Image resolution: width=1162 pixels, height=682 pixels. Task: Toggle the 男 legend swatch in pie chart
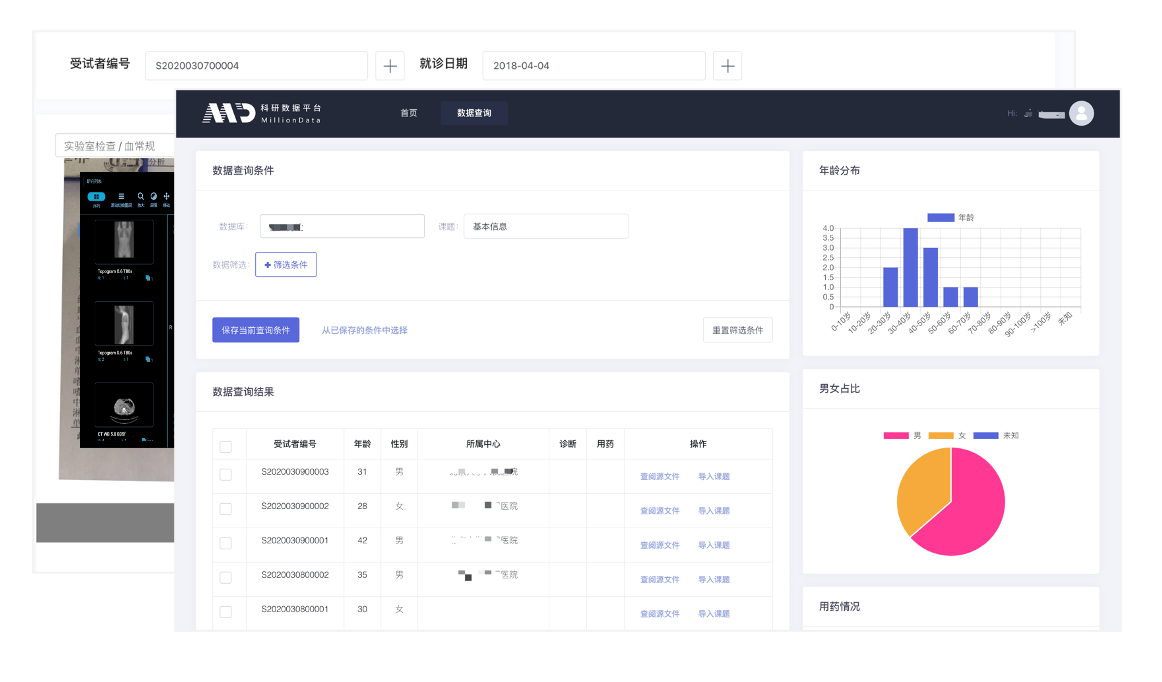click(896, 436)
